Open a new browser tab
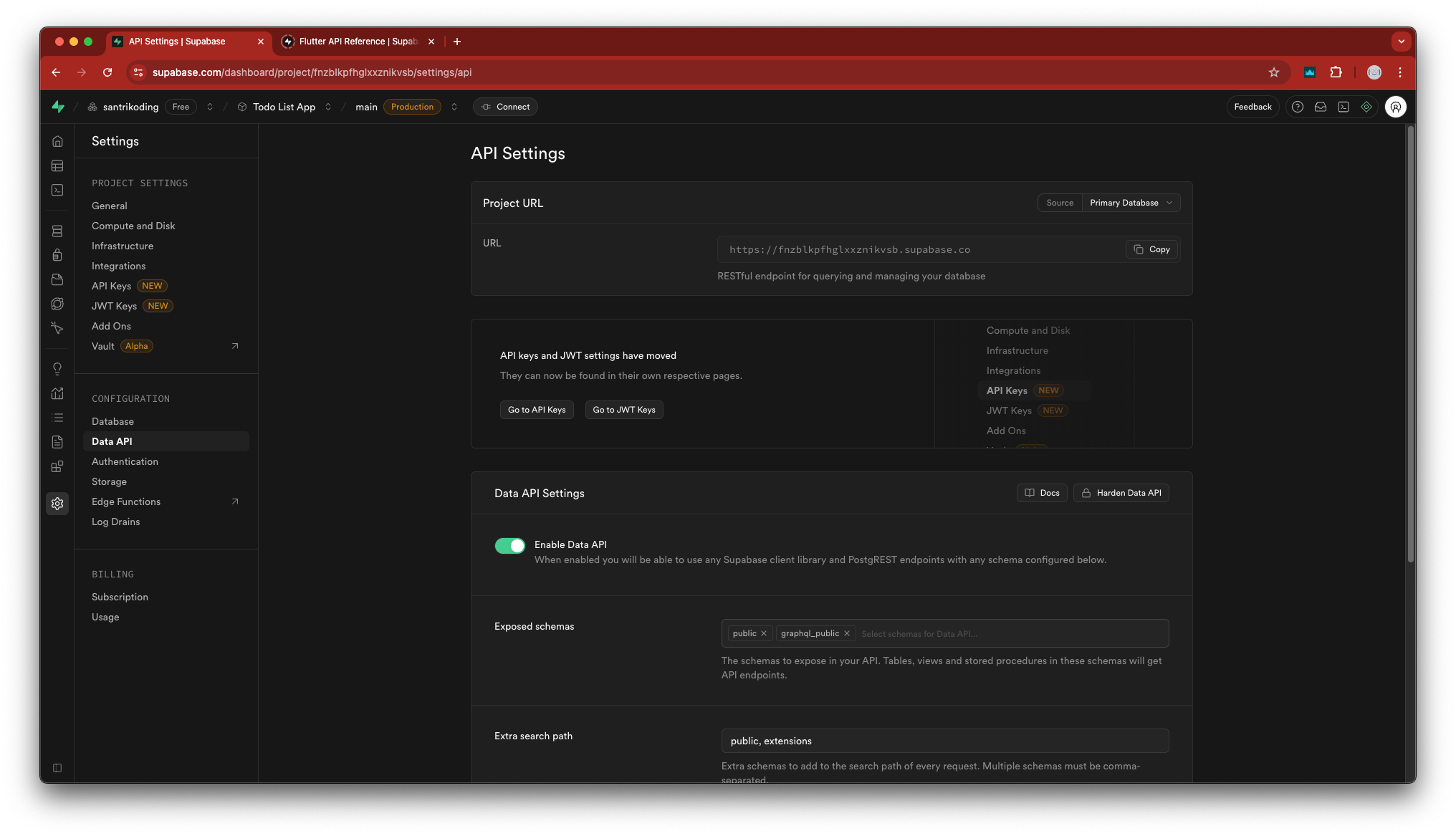The height and width of the screenshot is (836, 1456). tap(457, 42)
